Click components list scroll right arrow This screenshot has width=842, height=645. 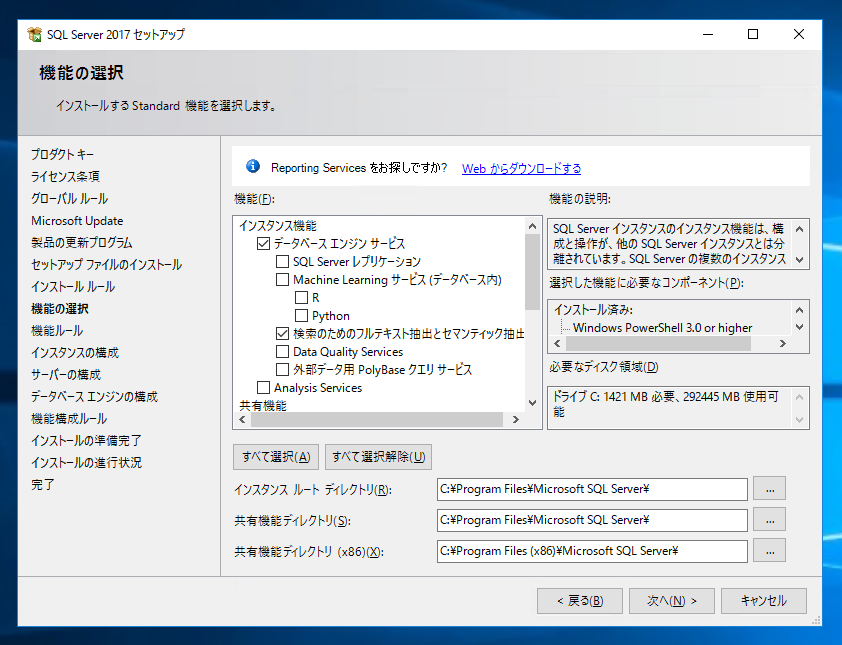(783, 344)
